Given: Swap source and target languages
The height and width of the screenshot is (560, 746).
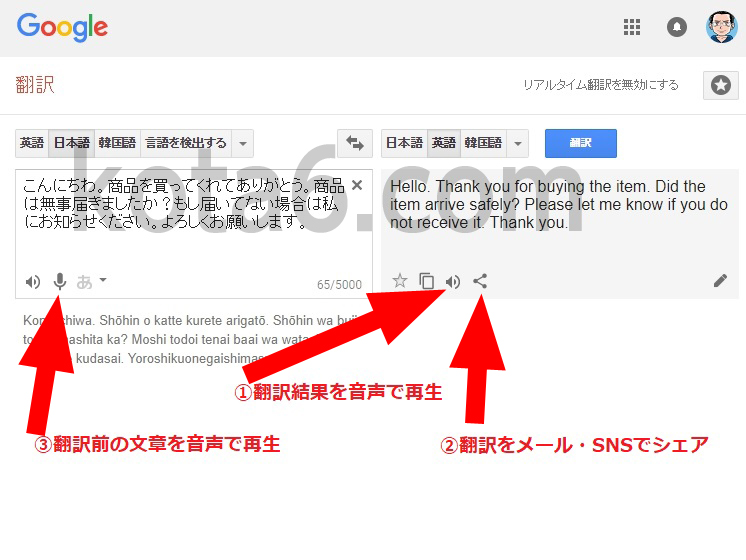Looking at the screenshot, I should click(354, 143).
